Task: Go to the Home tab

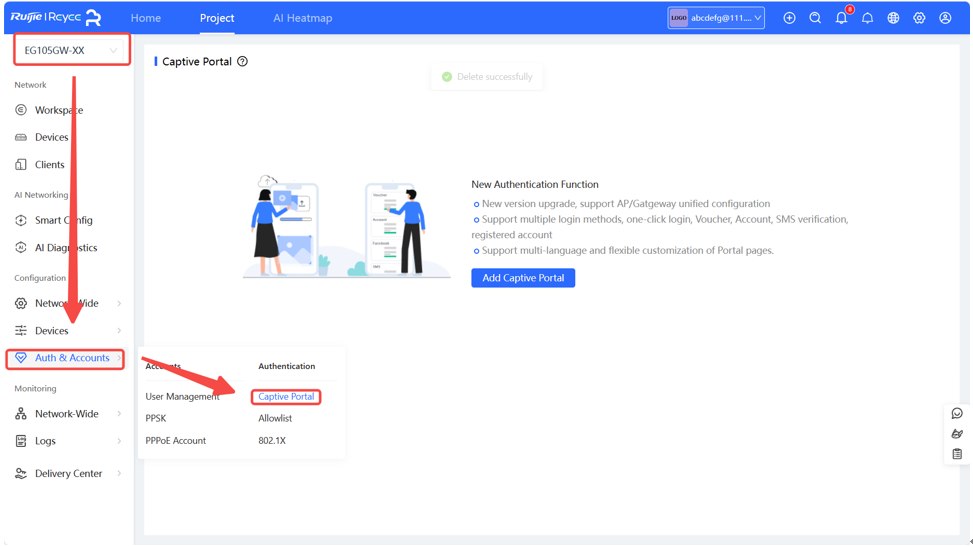Action: 145,18
